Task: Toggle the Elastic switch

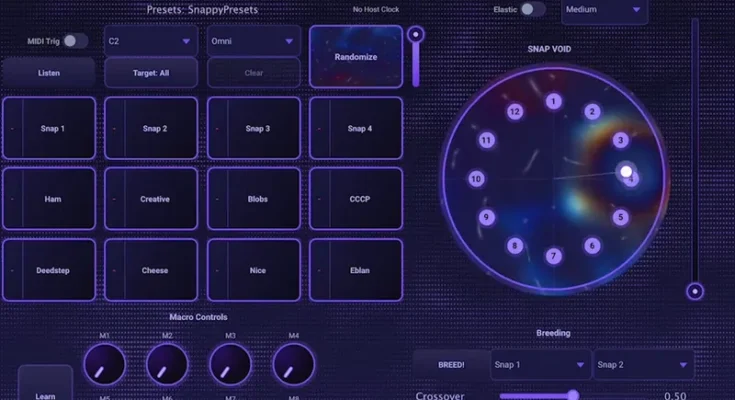Action: 533,9
